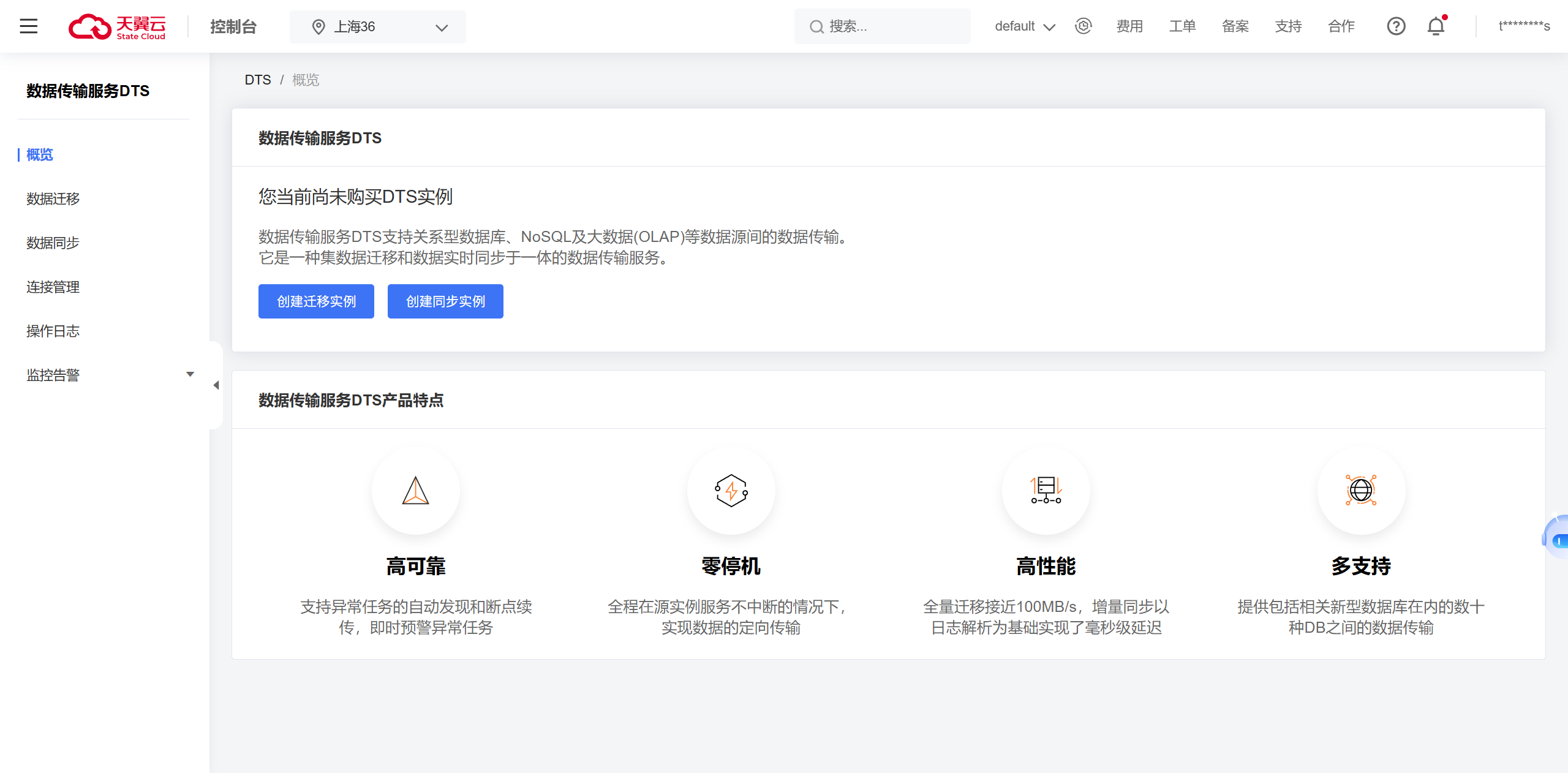1568x773 pixels.
Task: Click the 数据传输服务DTS产品特点 heading
Action: (x=351, y=401)
